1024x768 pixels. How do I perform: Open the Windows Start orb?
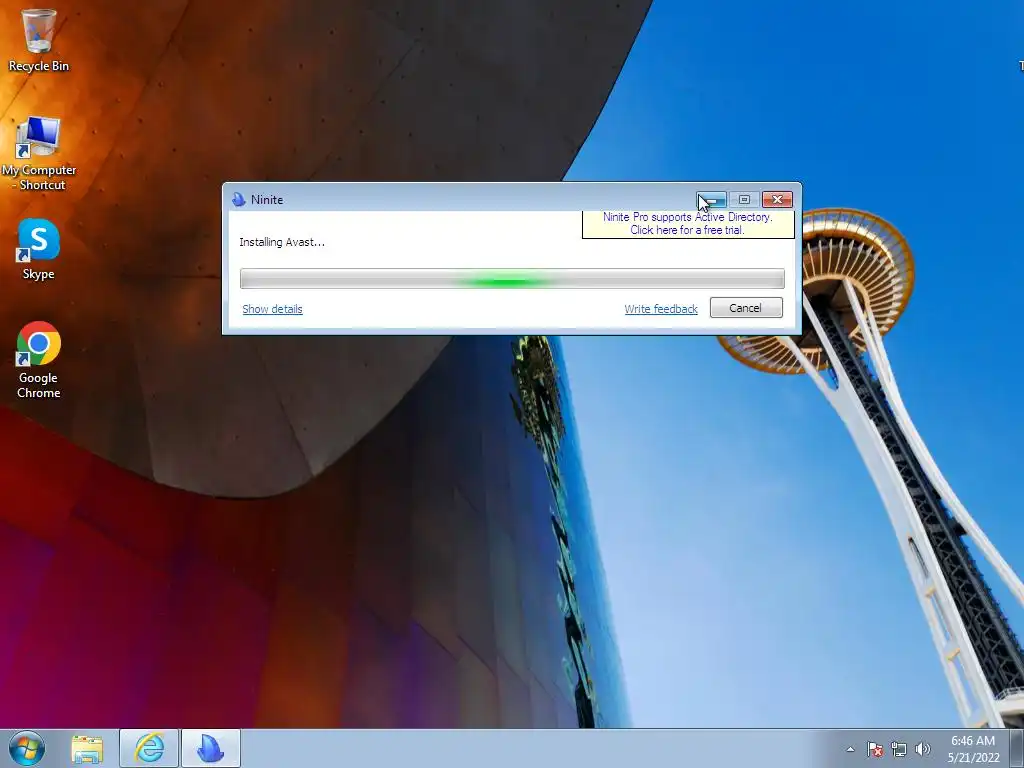[x=27, y=748]
